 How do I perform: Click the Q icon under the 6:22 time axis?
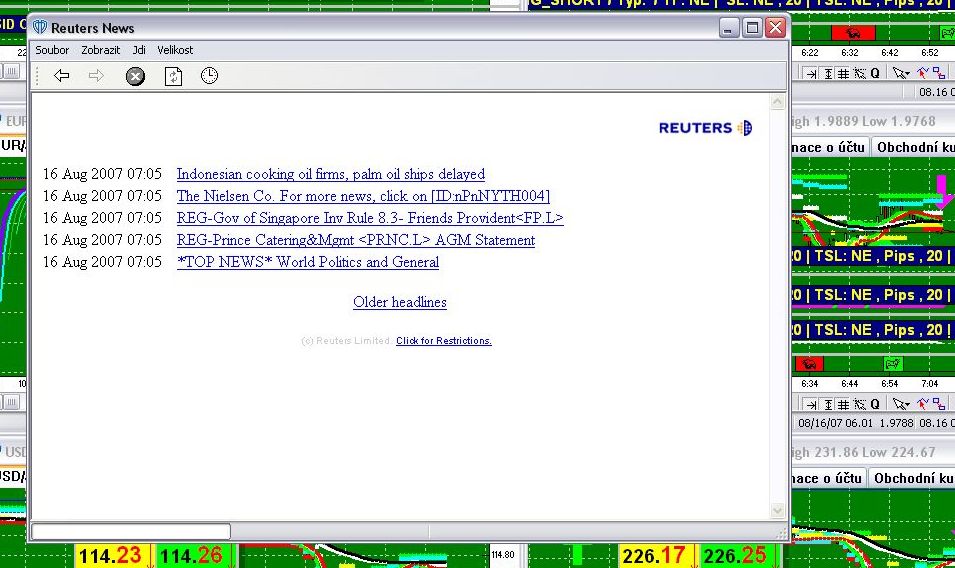(x=875, y=74)
